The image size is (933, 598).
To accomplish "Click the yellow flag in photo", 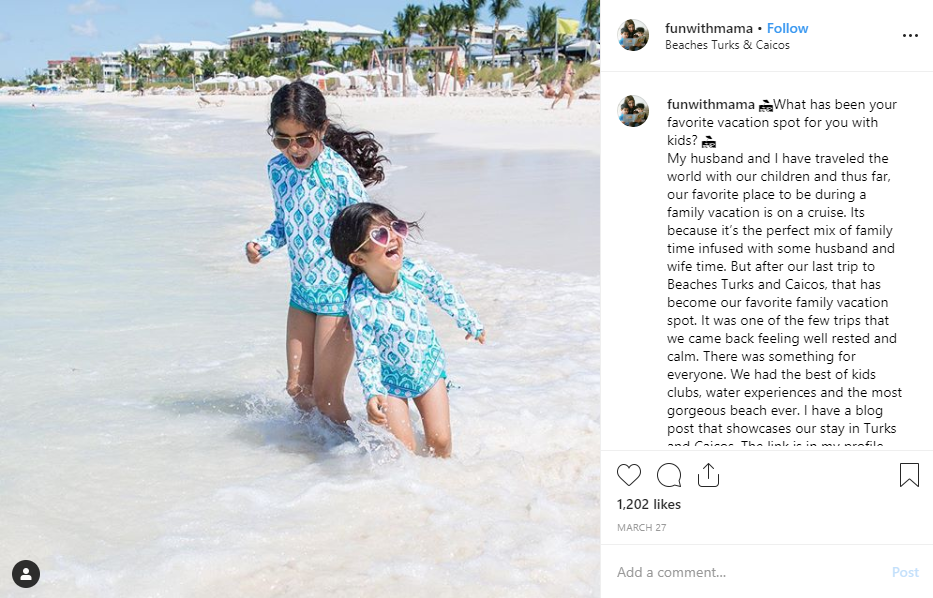I will coord(567,26).
